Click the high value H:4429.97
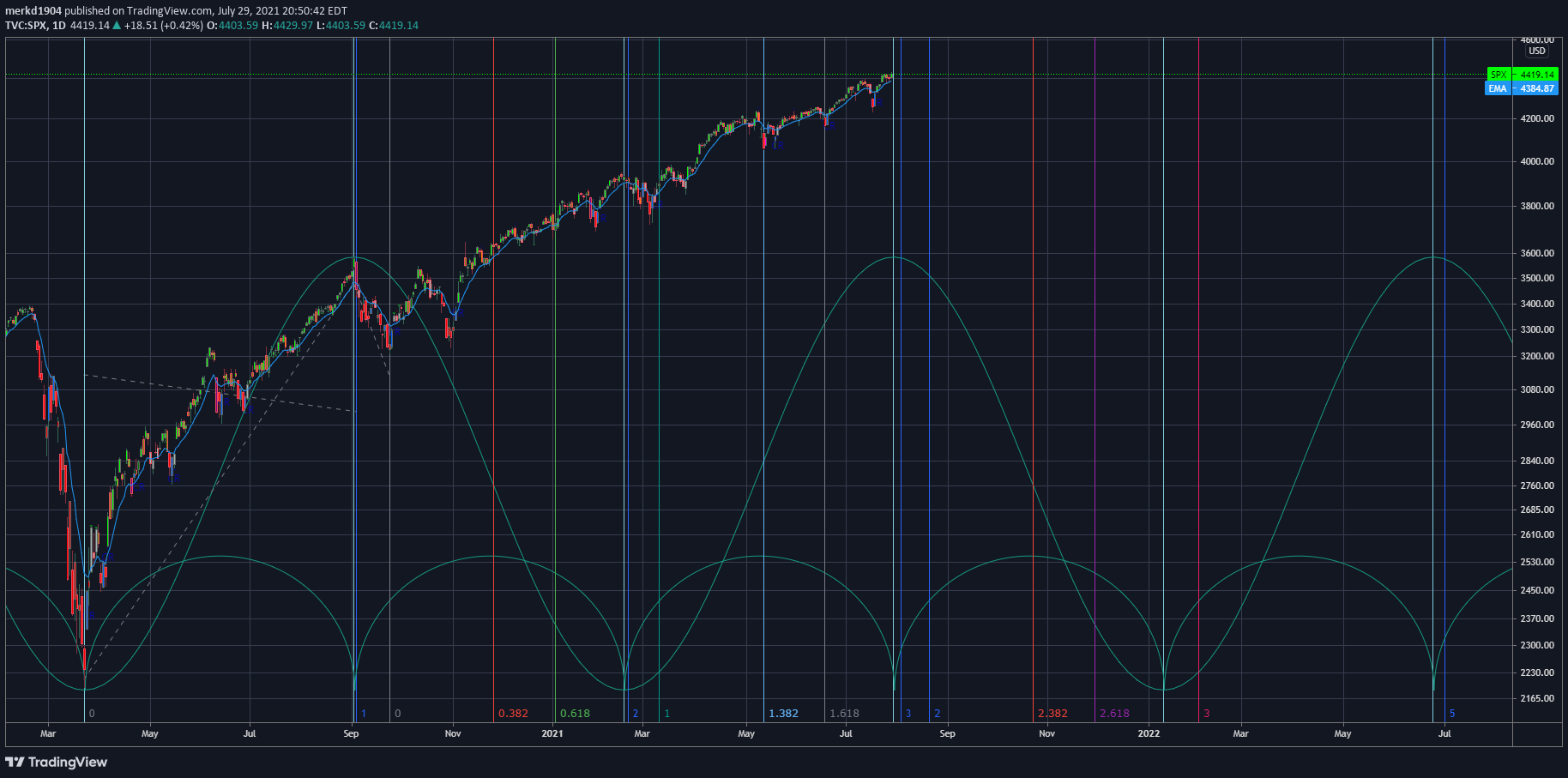1568x778 pixels. coord(287,26)
